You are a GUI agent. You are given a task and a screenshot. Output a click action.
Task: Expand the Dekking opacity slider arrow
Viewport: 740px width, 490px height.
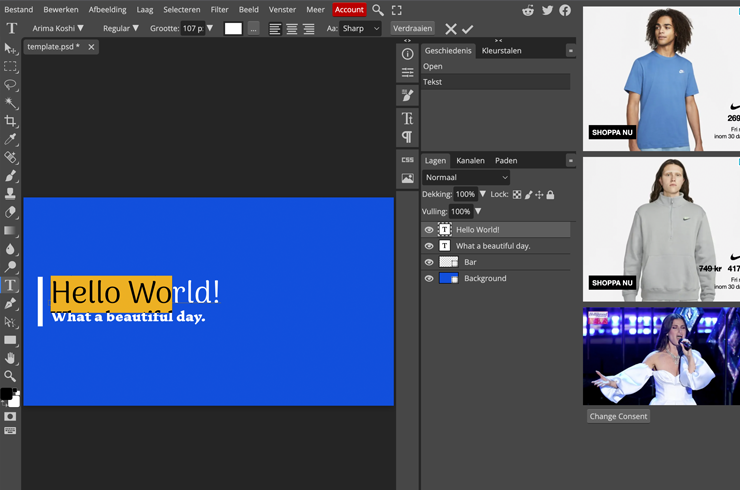(482, 194)
